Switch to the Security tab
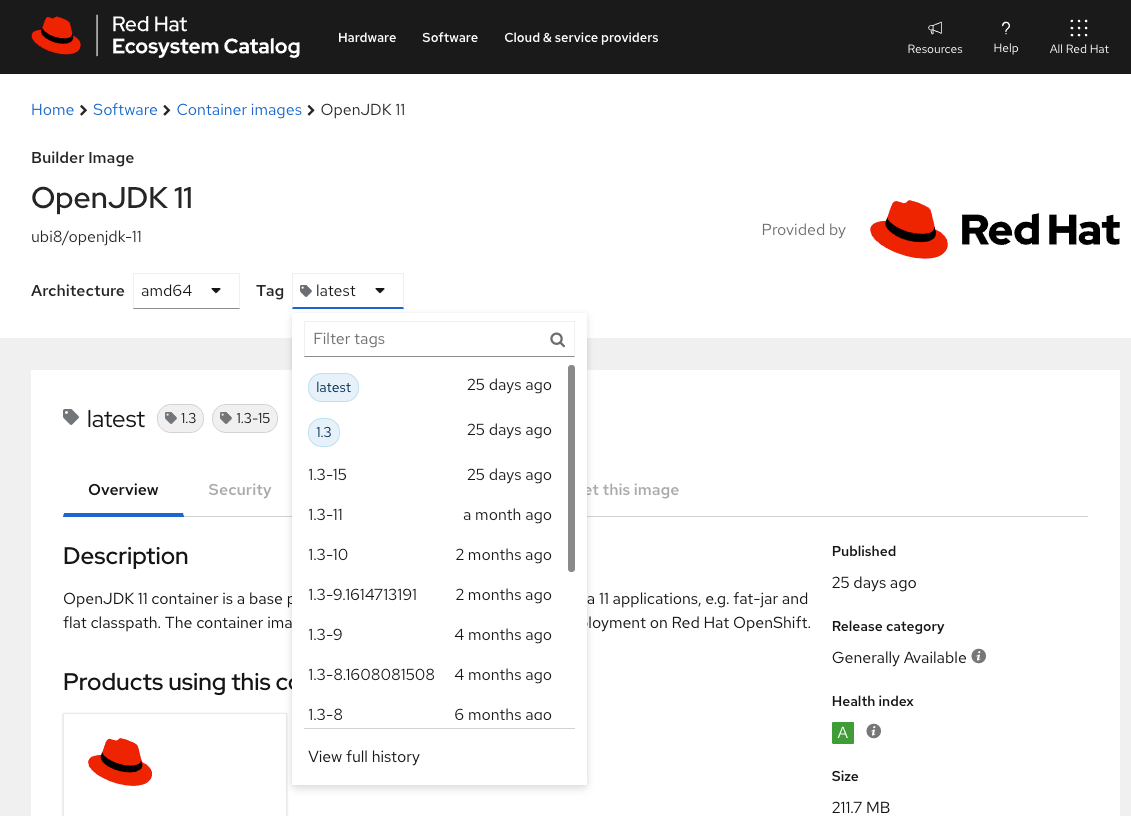Image resolution: width=1131 pixels, height=816 pixels. point(239,489)
